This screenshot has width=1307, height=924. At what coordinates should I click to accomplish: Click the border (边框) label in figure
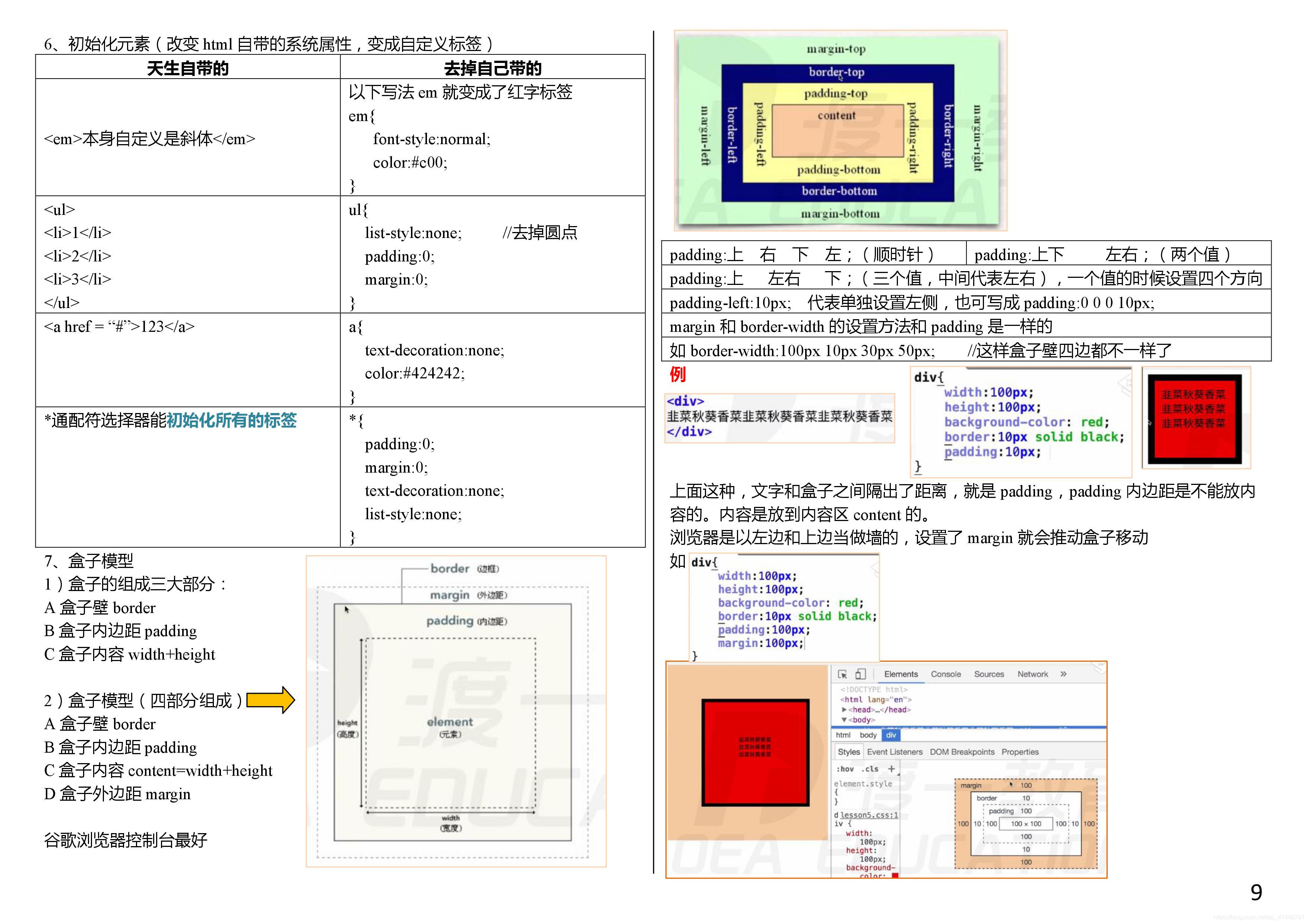[465, 568]
